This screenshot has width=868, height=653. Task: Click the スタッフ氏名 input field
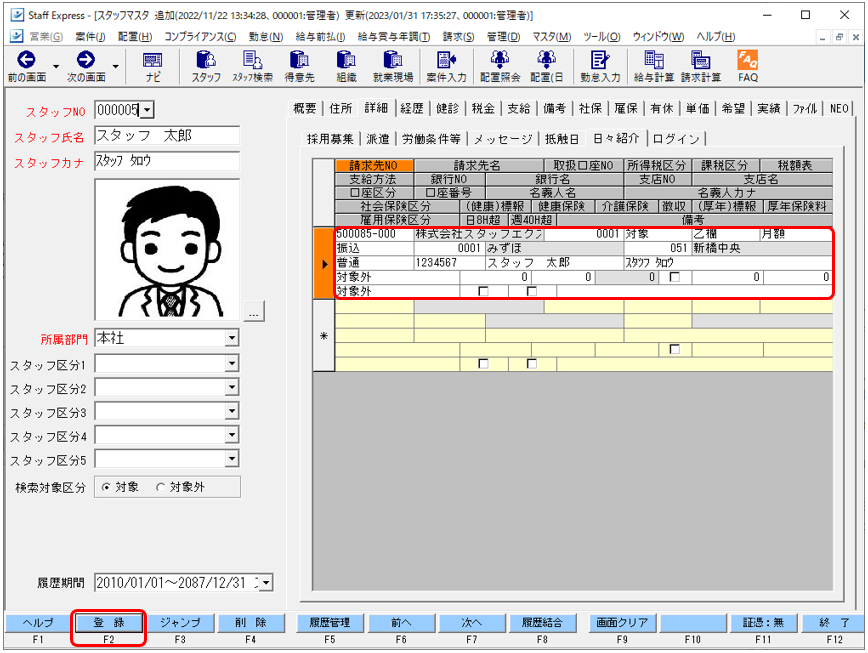[x=167, y=136]
